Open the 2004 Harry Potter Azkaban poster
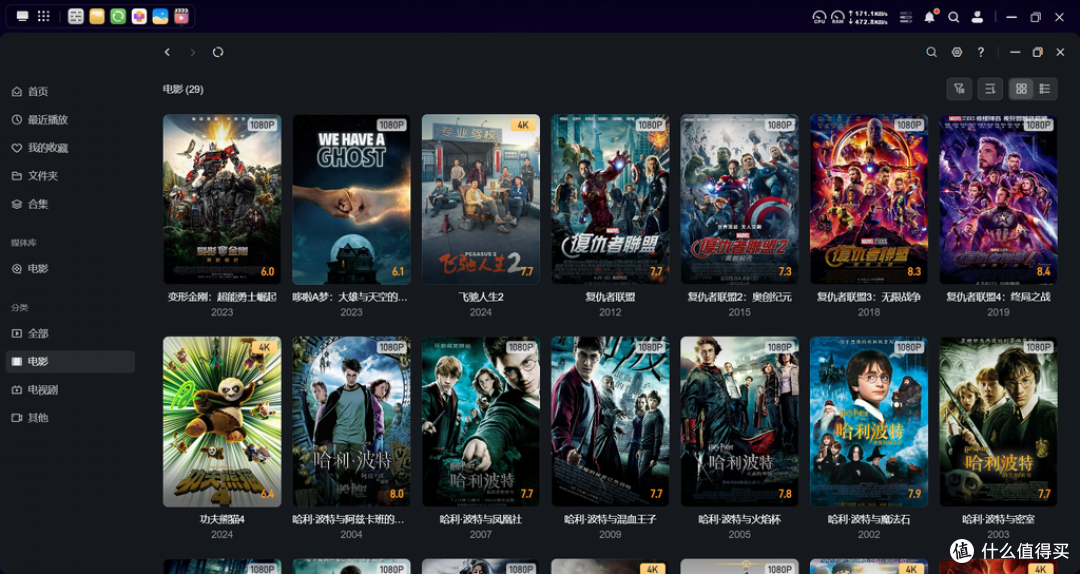Screen dimensions: 1080x574 [351, 422]
